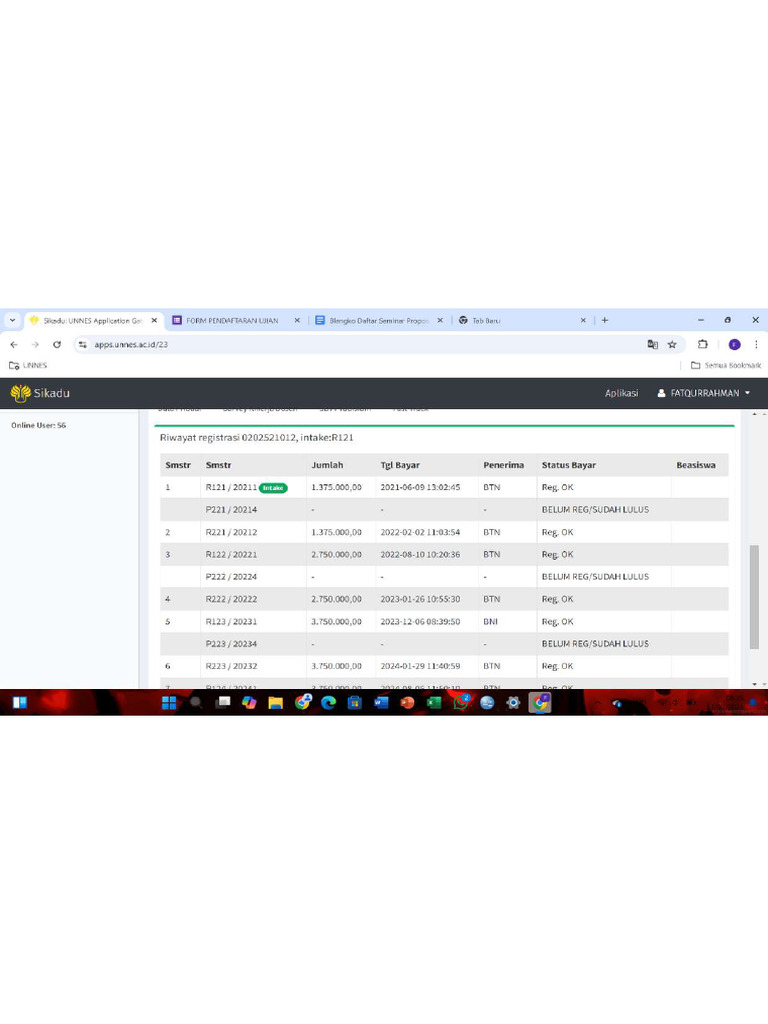Click the Riwayat registrasi 0202521012 heading
This screenshot has width=768, height=1024.
point(257,438)
